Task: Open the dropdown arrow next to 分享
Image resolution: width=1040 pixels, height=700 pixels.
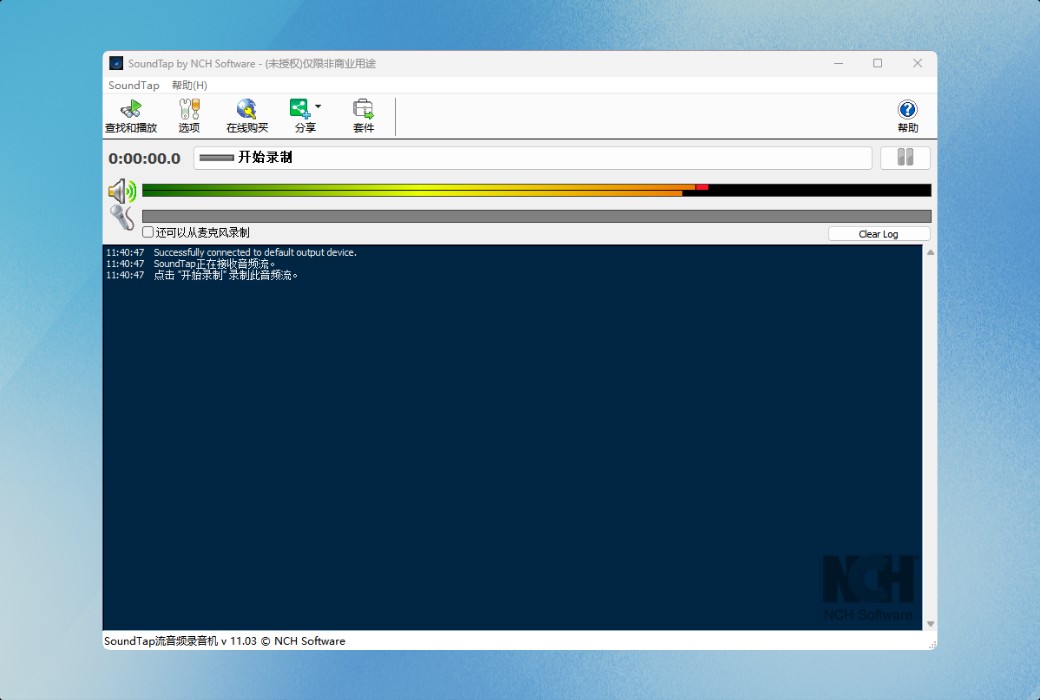Action: 317,105
